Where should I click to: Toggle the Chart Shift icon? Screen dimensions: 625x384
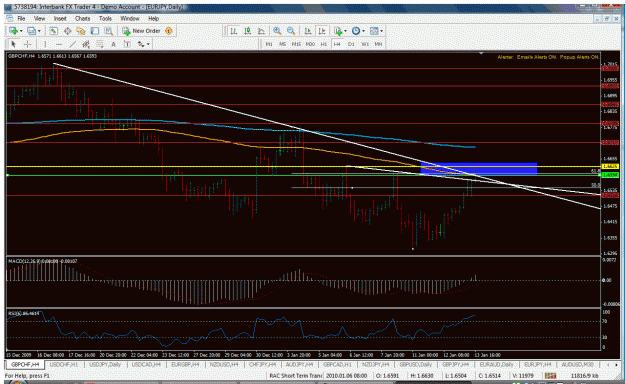click(x=322, y=31)
